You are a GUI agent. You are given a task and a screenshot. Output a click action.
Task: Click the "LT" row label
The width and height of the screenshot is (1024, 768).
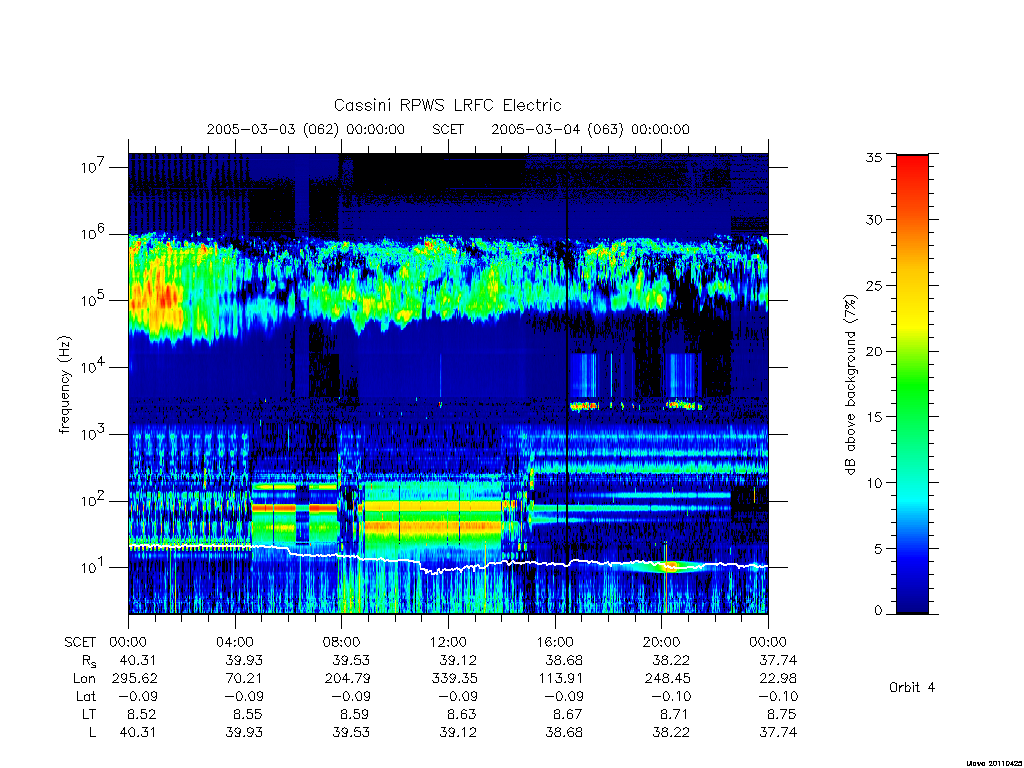(x=89, y=714)
